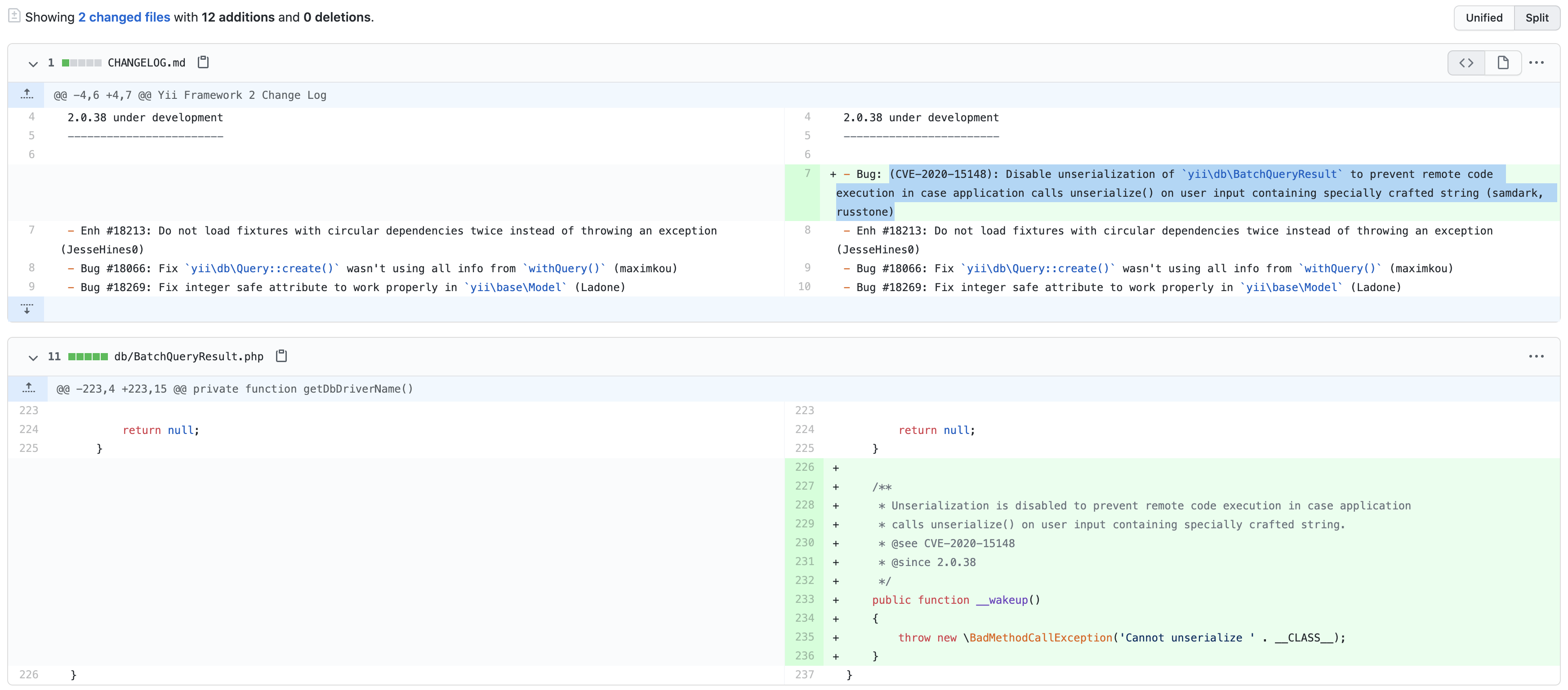
Task: Click the '12 additions' summary text
Action: 238,17
